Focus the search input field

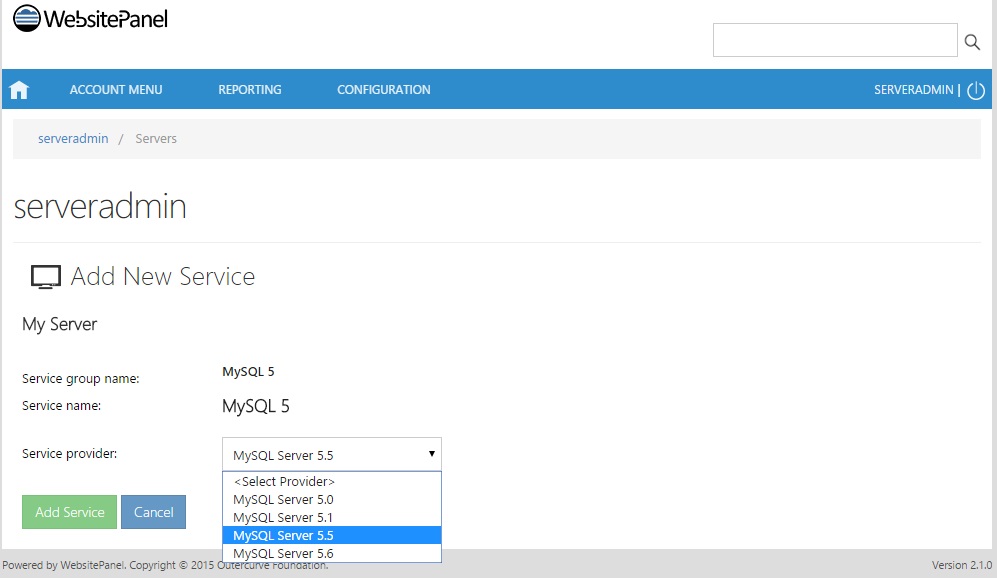point(835,40)
